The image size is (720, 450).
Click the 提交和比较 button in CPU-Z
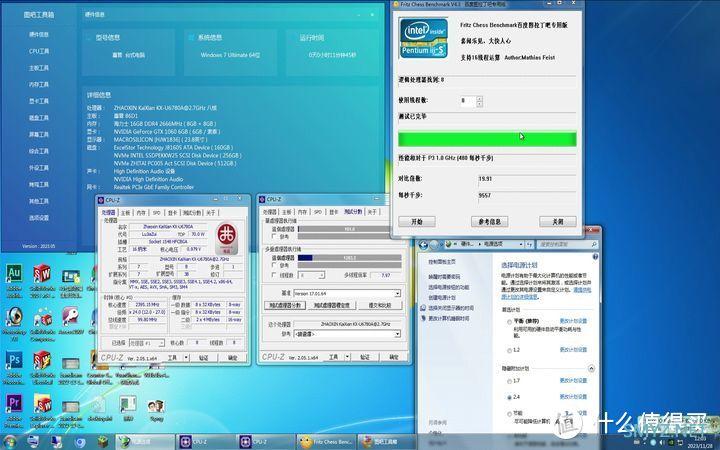click(379, 305)
